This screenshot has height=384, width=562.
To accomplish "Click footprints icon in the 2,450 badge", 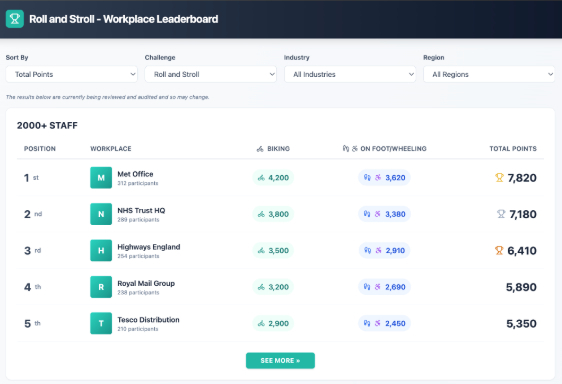I will point(367,323).
